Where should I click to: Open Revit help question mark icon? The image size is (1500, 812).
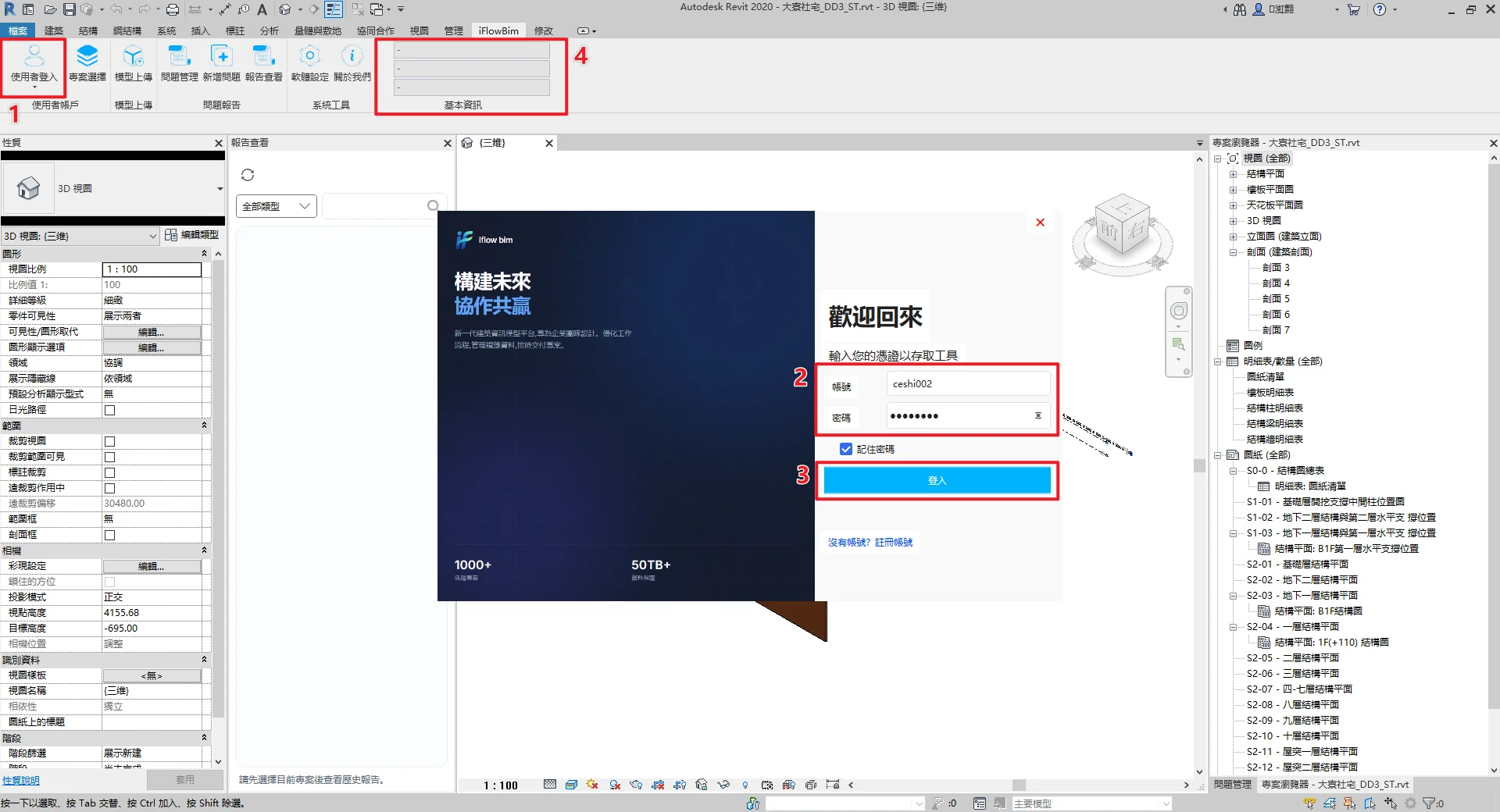pos(1380,9)
